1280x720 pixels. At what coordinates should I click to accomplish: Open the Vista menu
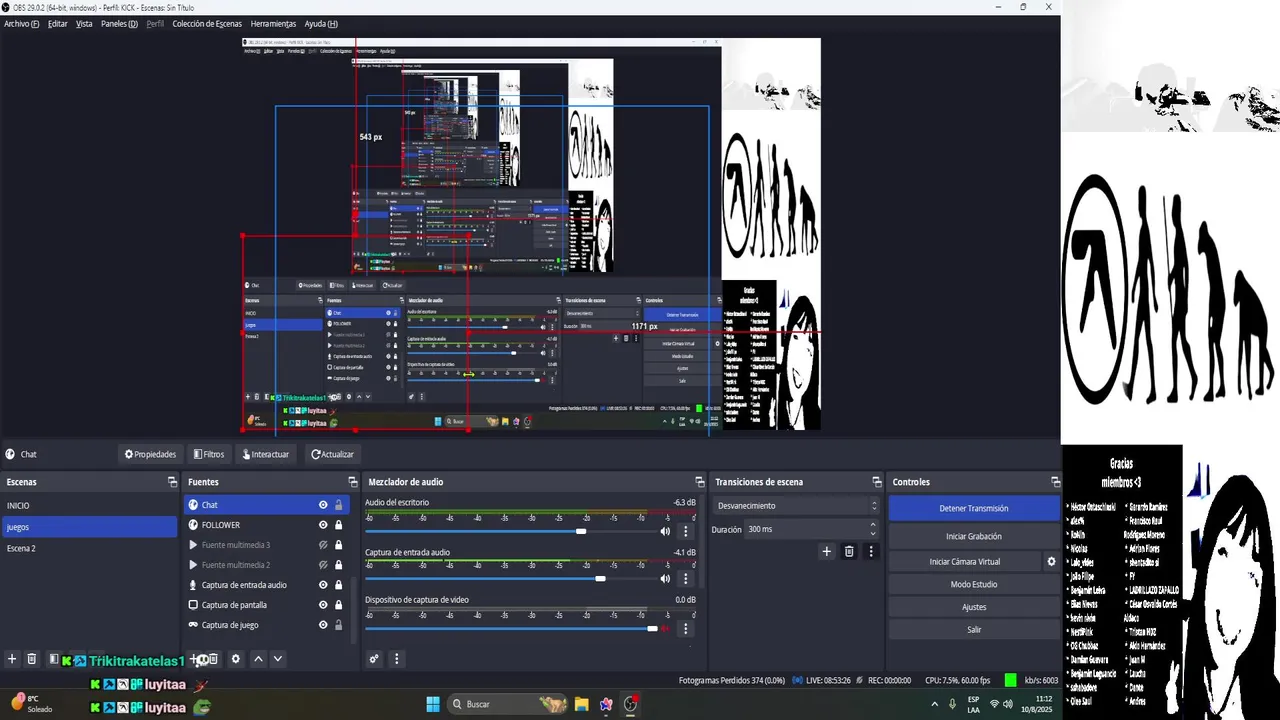84,23
